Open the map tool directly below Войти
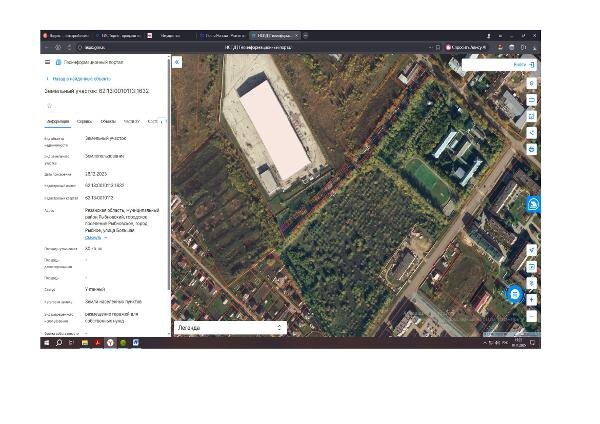This screenshot has height=424, width=600. point(531,83)
